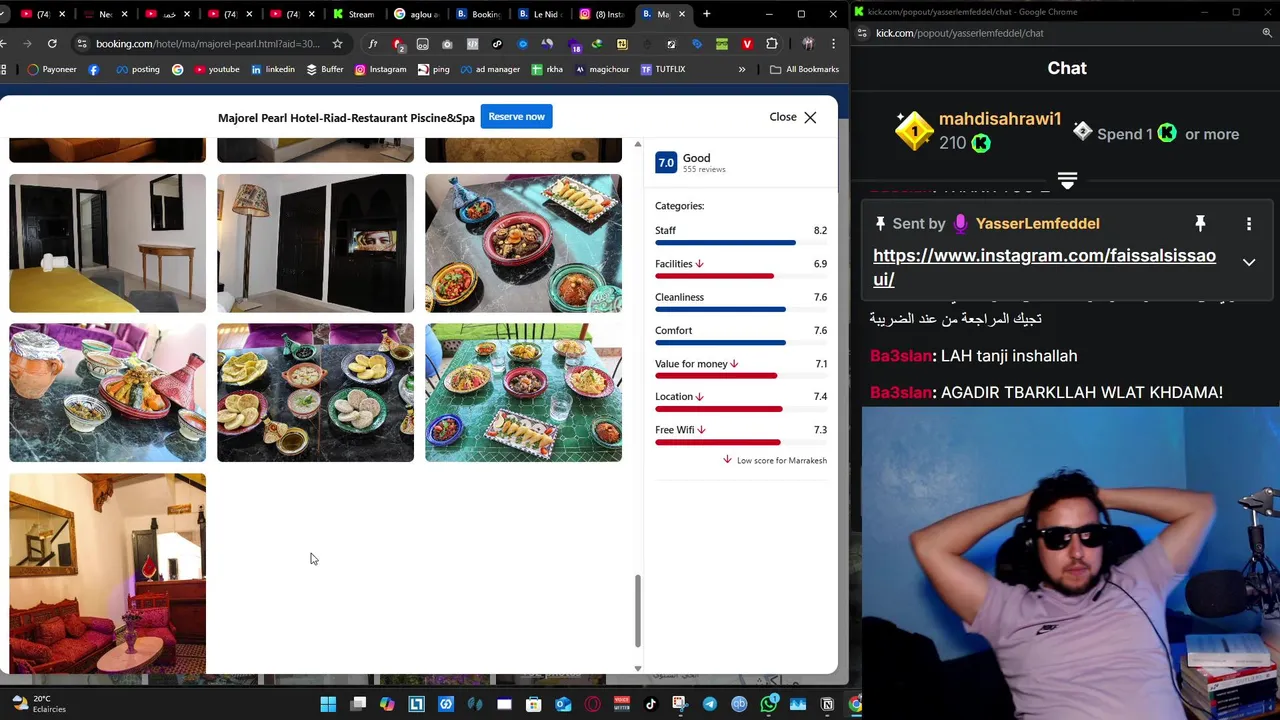Open Copilot from the taskbar
Screen dimensions: 1280x720
387,705
